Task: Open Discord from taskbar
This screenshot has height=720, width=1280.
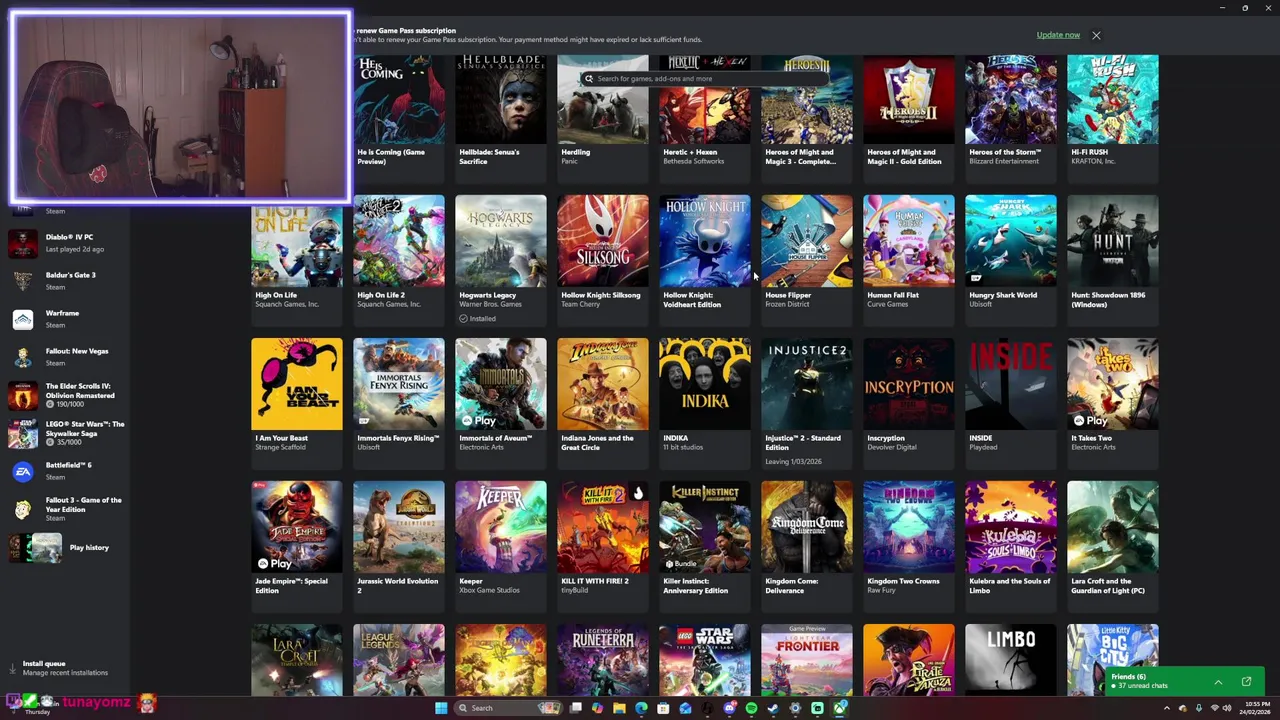Action: [x=729, y=708]
